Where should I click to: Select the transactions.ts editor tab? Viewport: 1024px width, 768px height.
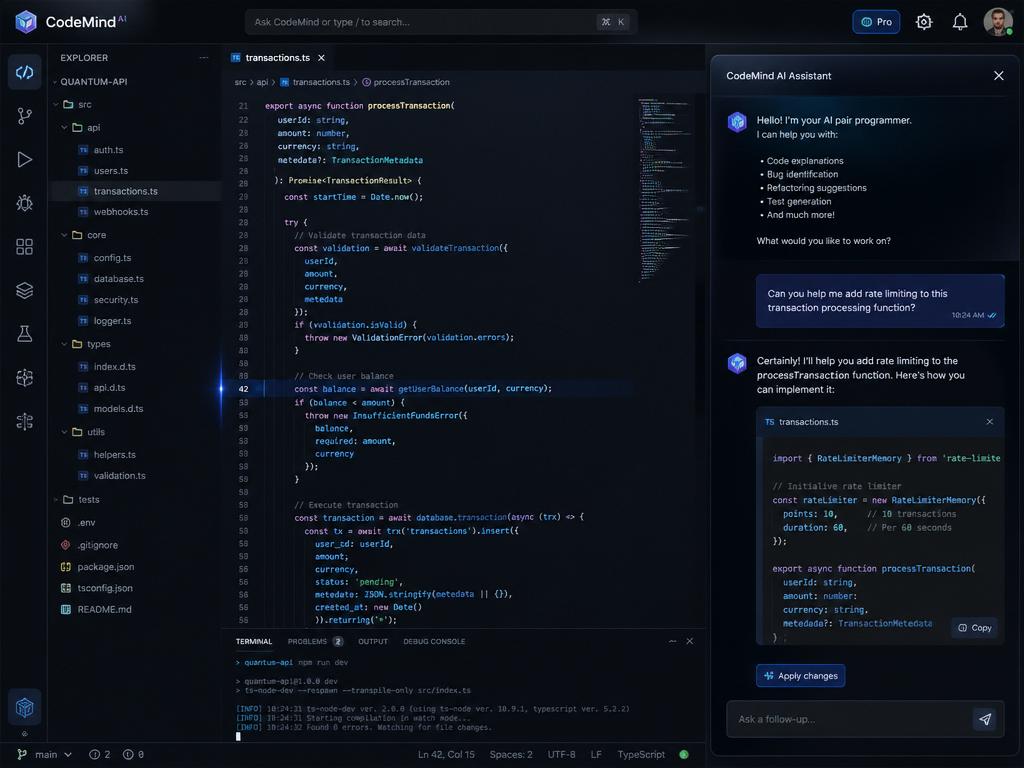point(278,58)
